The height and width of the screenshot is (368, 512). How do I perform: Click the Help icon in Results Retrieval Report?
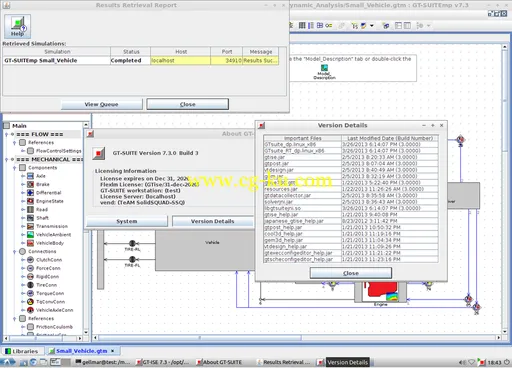(x=17, y=26)
